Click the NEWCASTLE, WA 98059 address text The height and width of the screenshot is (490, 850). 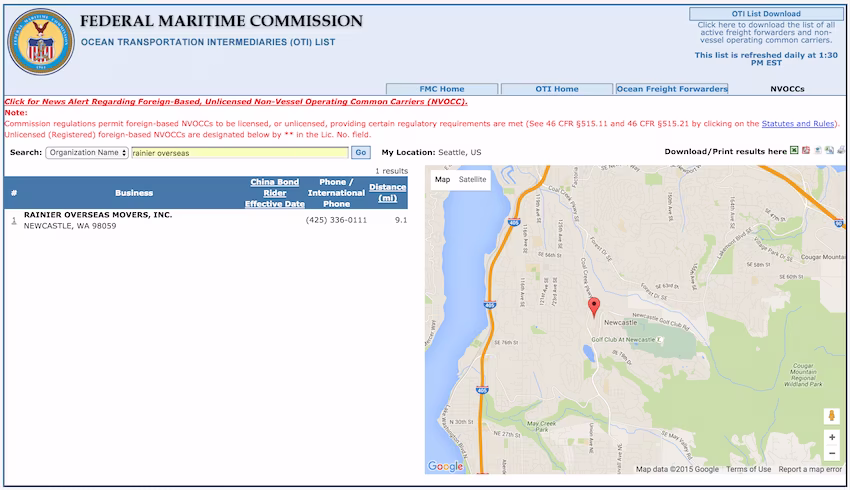click(70, 226)
